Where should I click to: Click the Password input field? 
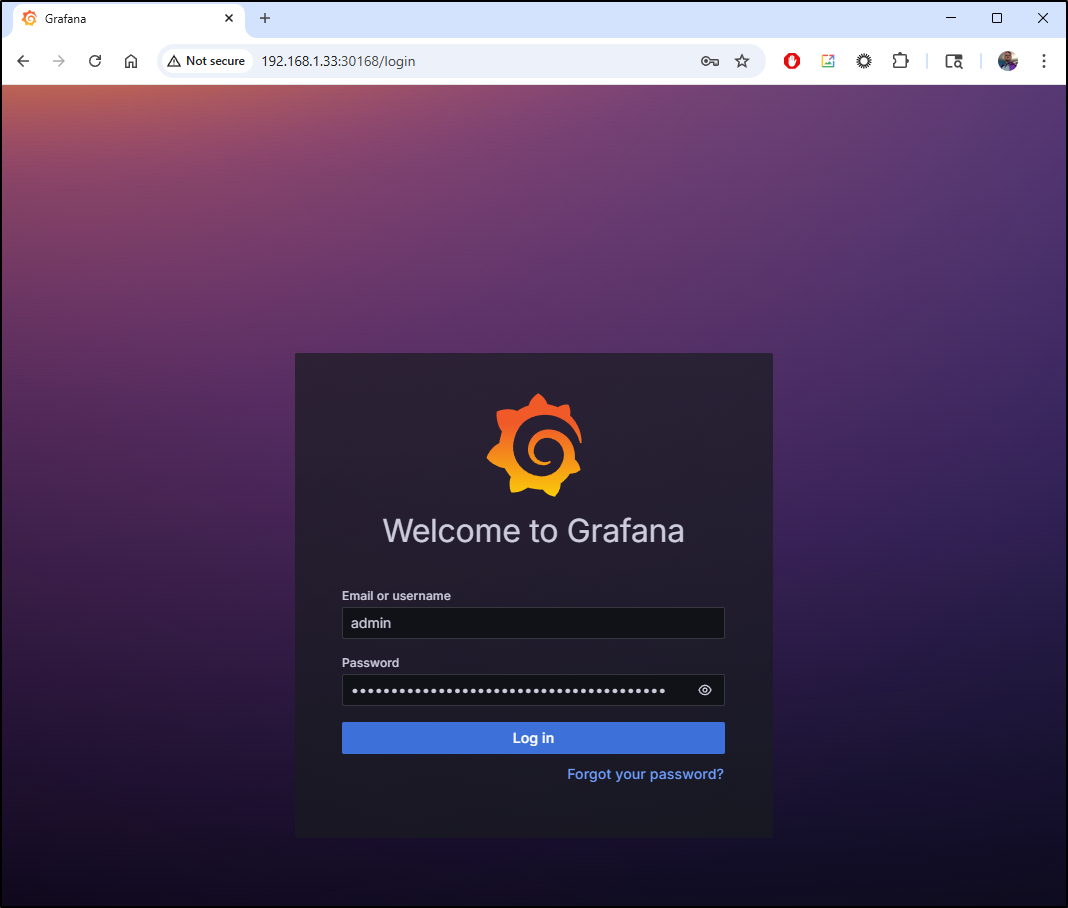tap(533, 690)
